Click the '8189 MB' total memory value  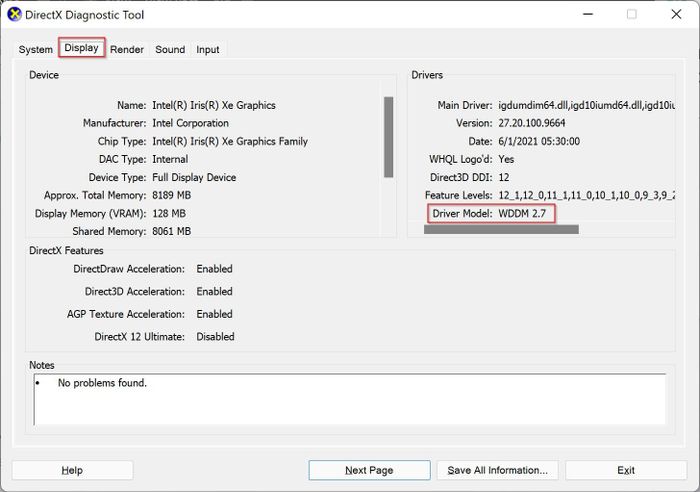171,196
